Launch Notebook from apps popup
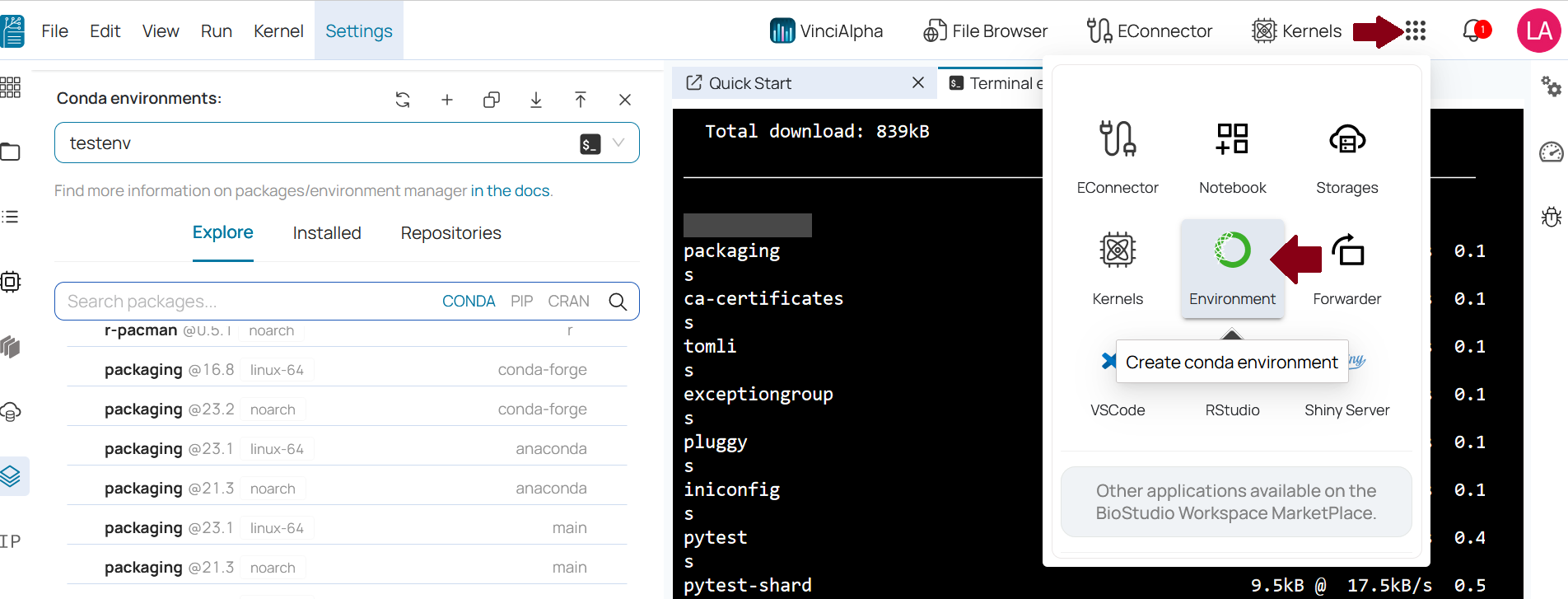This screenshot has height=599, width=1568. 1233,157
